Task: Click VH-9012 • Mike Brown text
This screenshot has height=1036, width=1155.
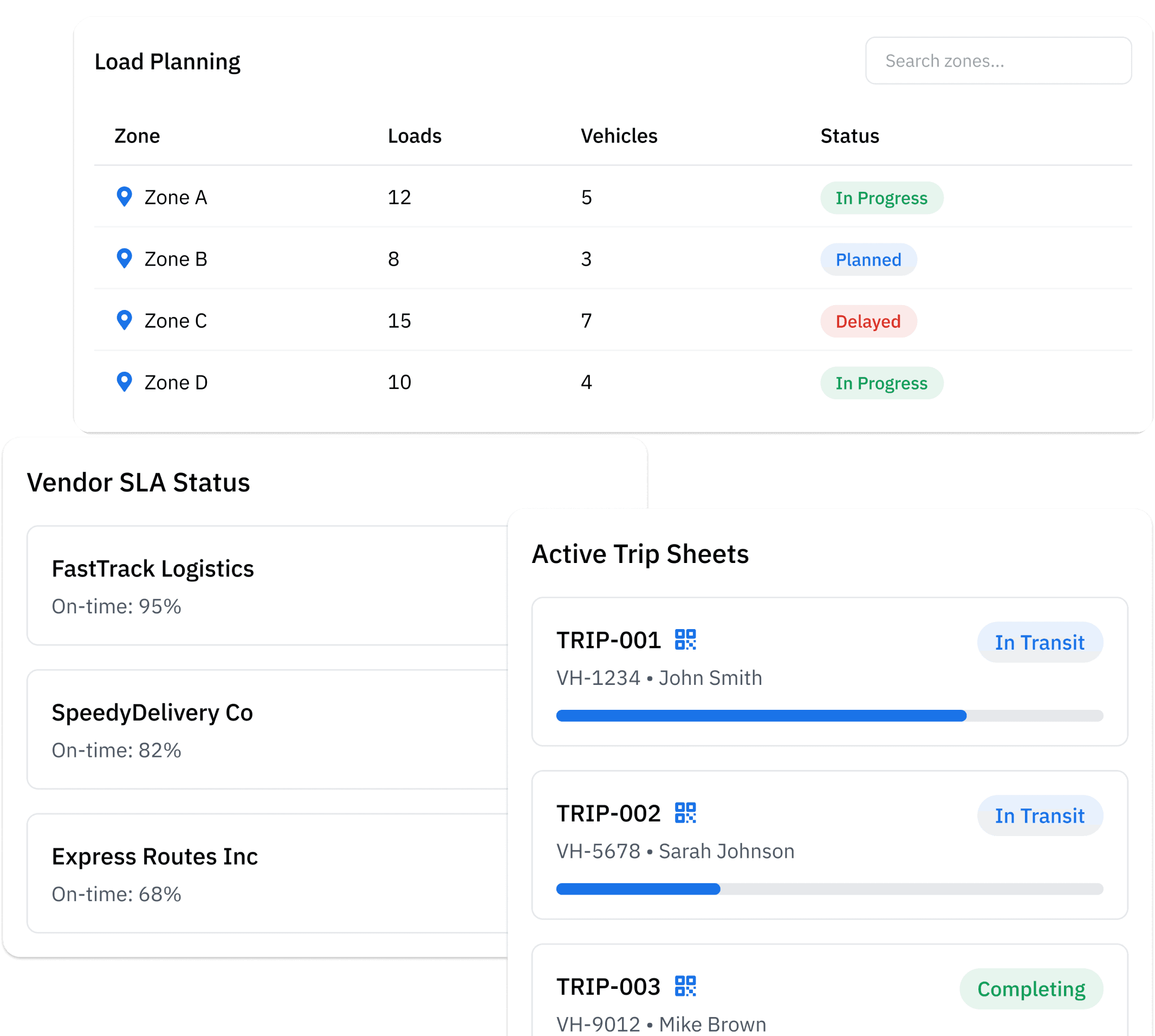Action: (x=661, y=1025)
